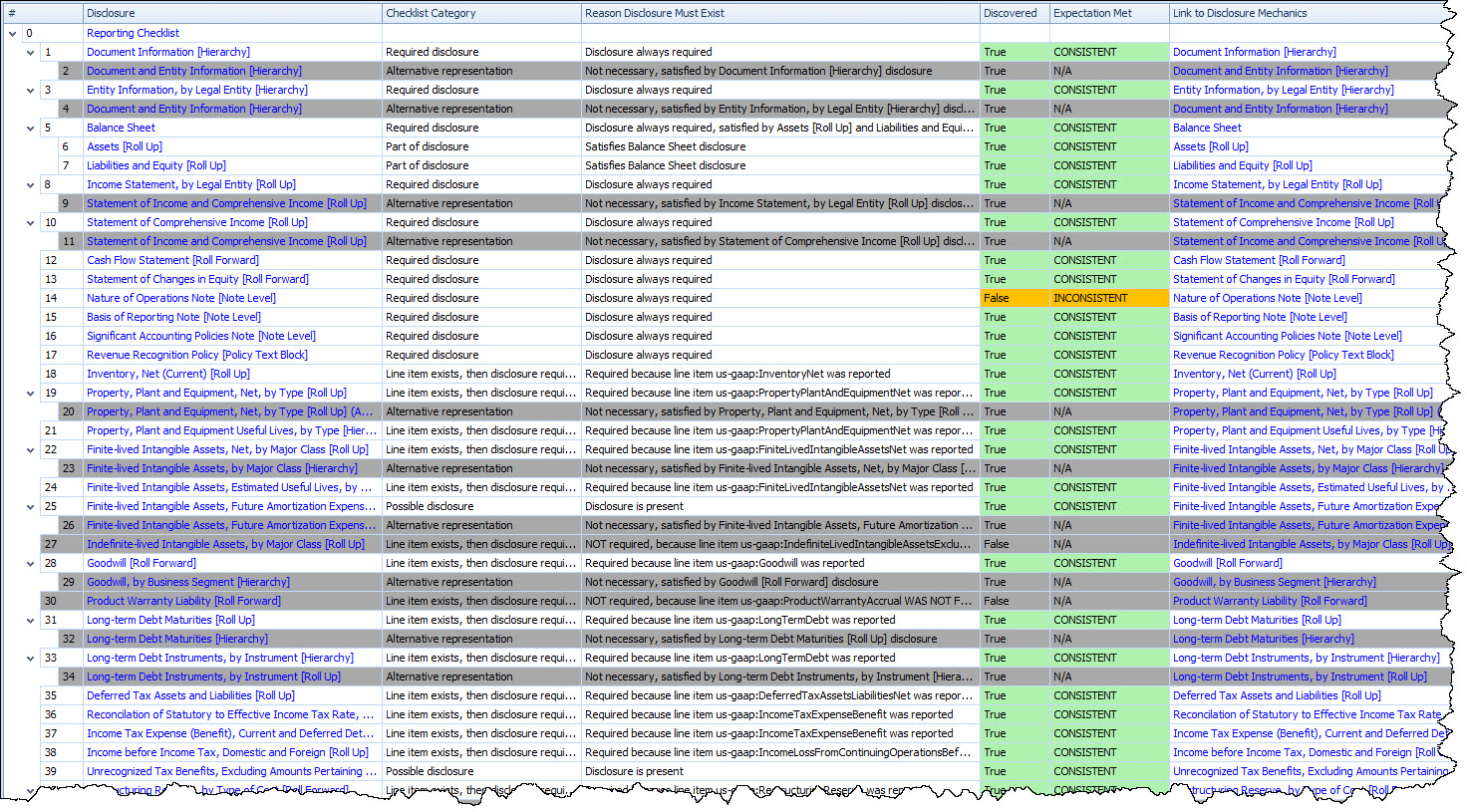Image resolution: width=1467 pixels, height=812 pixels.
Task: Open Document Information [Hierarchy] in Link column row 1
Action: coord(1255,52)
